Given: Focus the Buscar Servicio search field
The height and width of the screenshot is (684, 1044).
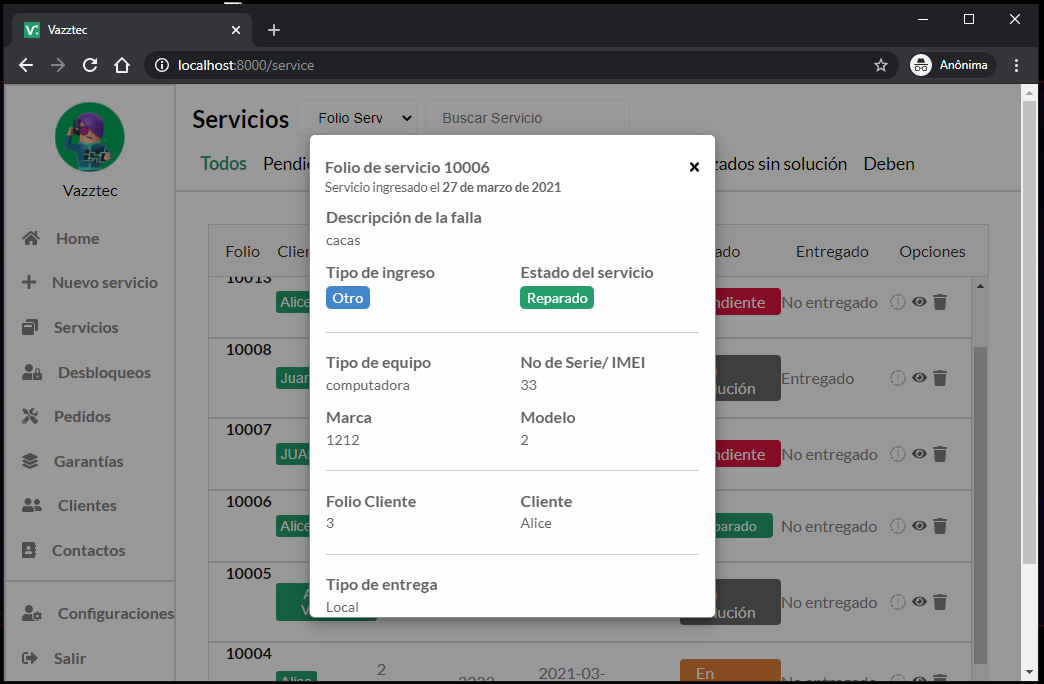Looking at the screenshot, I should tap(527, 118).
